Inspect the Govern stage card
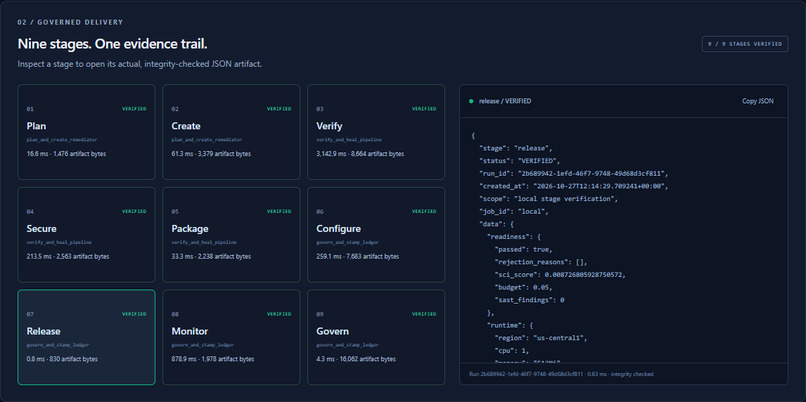 point(376,337)
